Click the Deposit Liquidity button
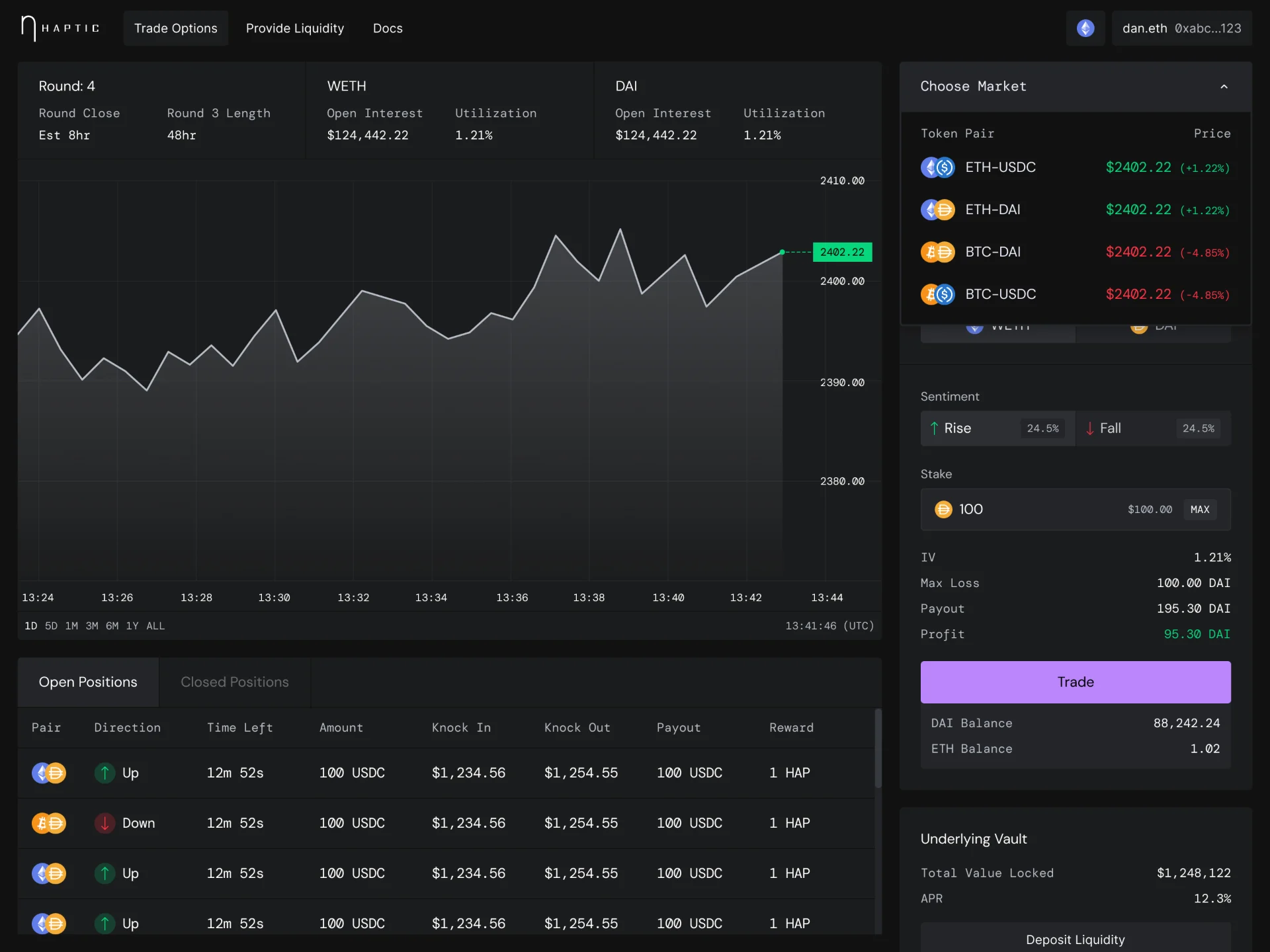Image resolution: width=1270 pixels, height=952 pixels. click(1076, 939)
